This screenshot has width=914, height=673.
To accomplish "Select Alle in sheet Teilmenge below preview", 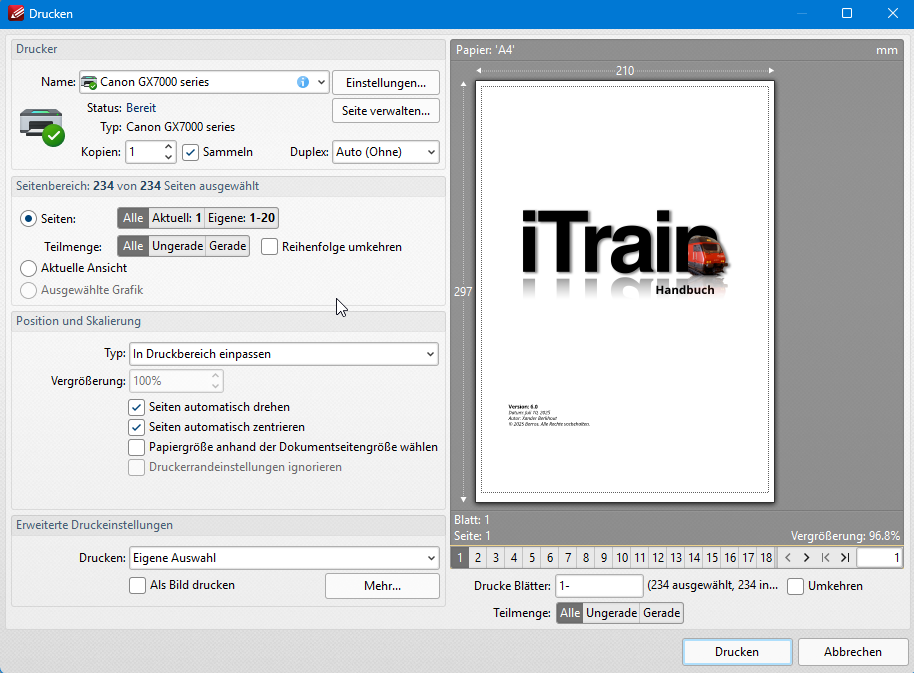I will click(x=570, y=613).
